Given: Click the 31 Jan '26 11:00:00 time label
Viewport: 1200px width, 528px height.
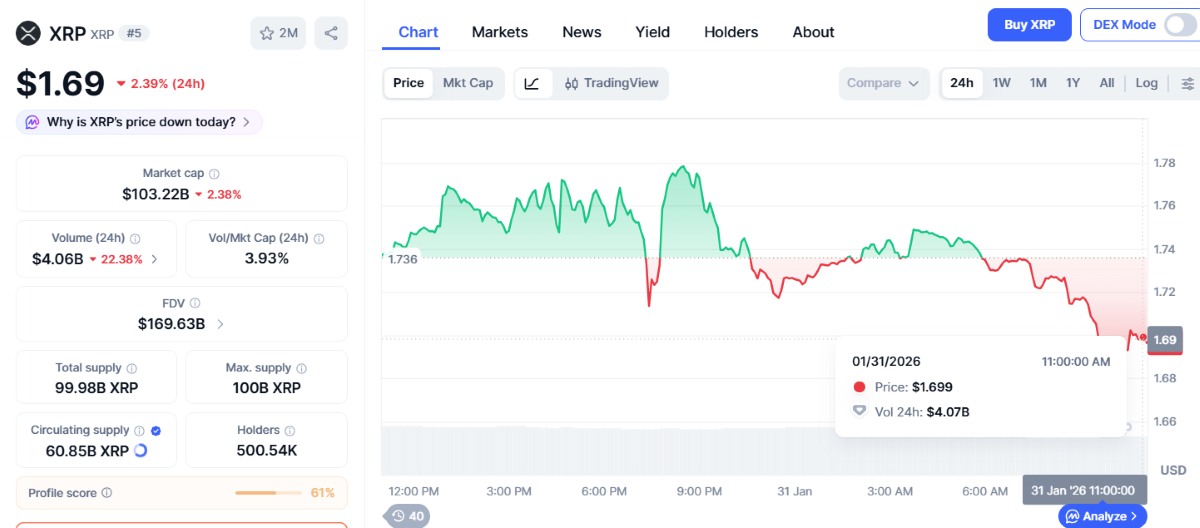Looking at the screenshot, I should tap(1084, 490).
